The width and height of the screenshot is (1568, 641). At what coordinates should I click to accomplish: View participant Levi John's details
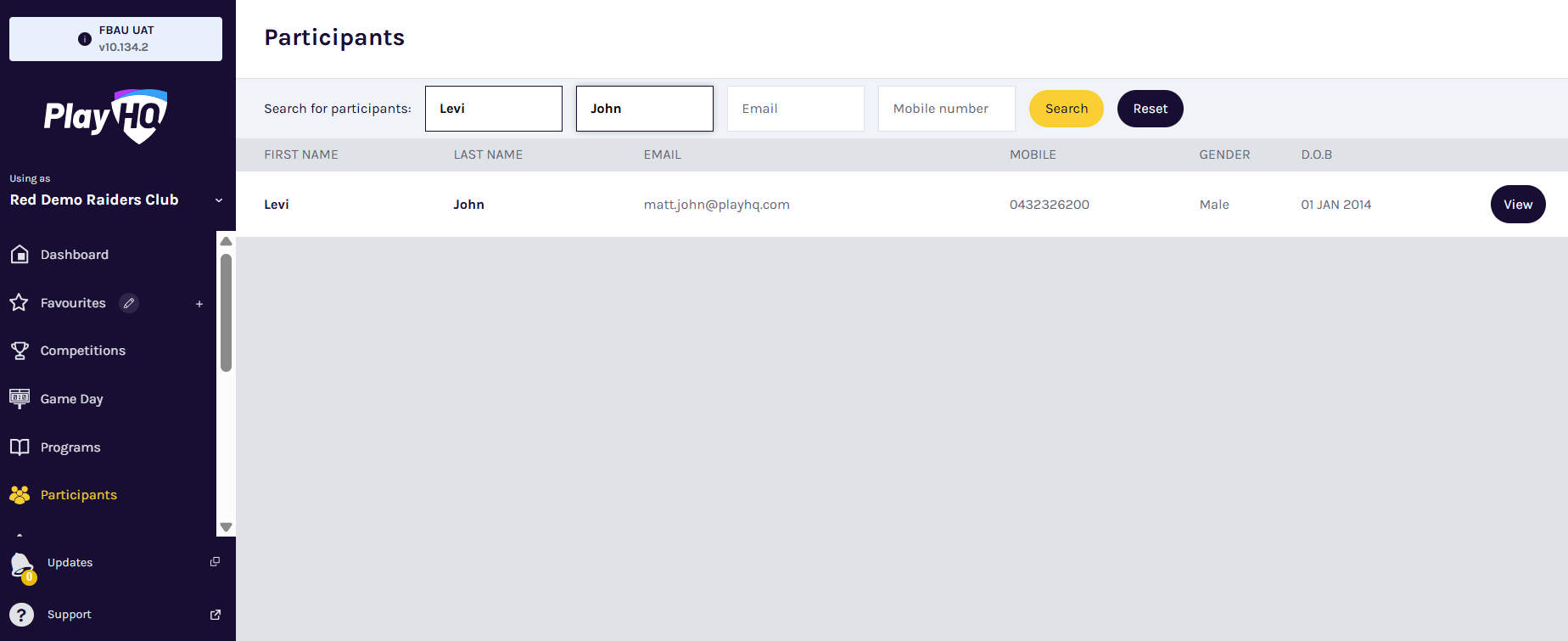tap(1517, 205)
